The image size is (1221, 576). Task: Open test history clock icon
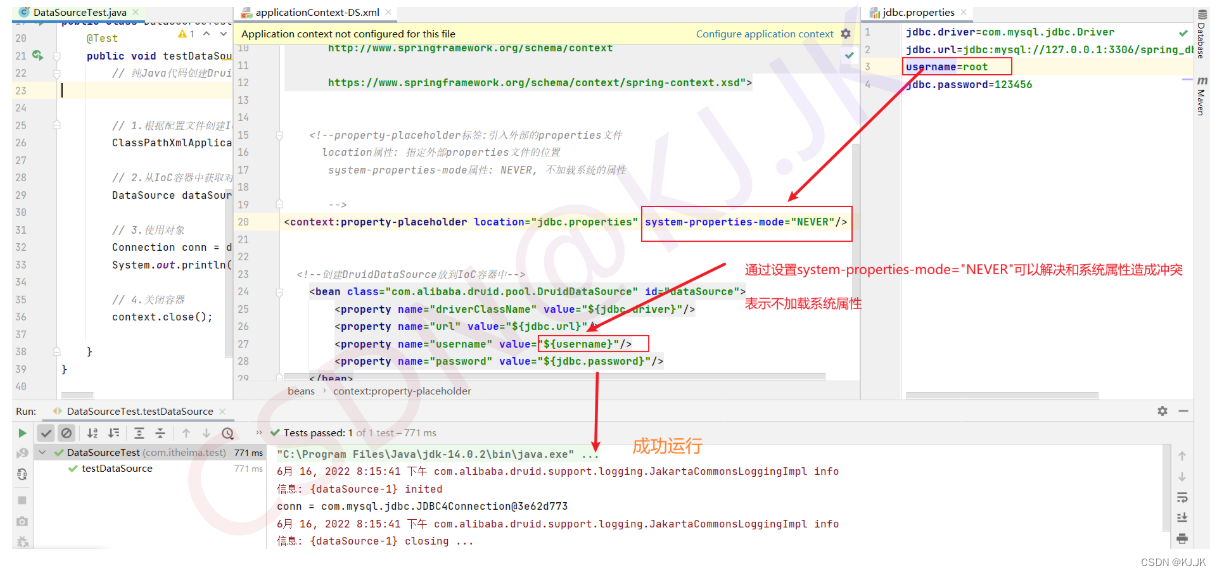(228, 433)
